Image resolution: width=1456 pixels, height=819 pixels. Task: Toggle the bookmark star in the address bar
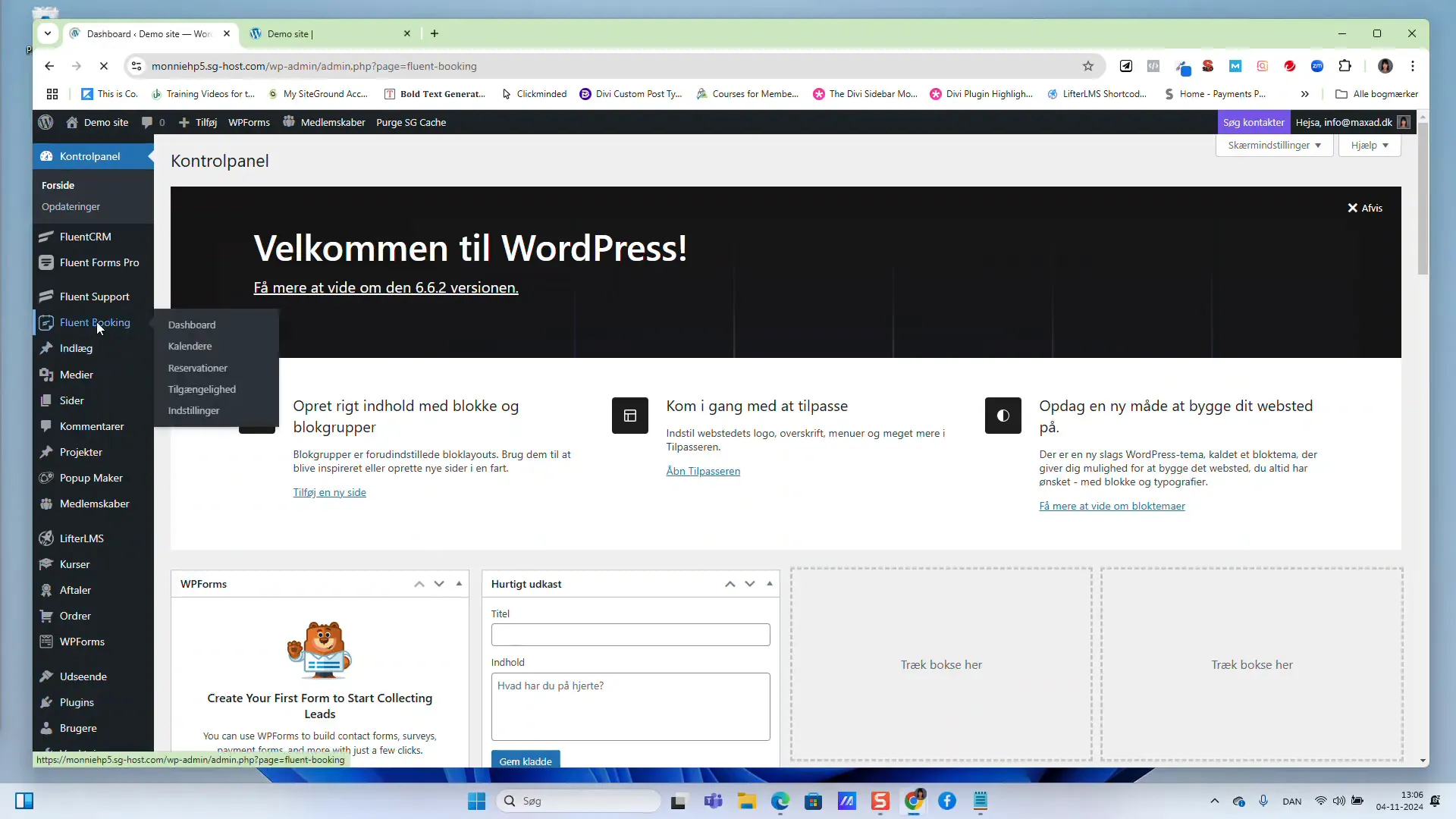[1088, 66]
